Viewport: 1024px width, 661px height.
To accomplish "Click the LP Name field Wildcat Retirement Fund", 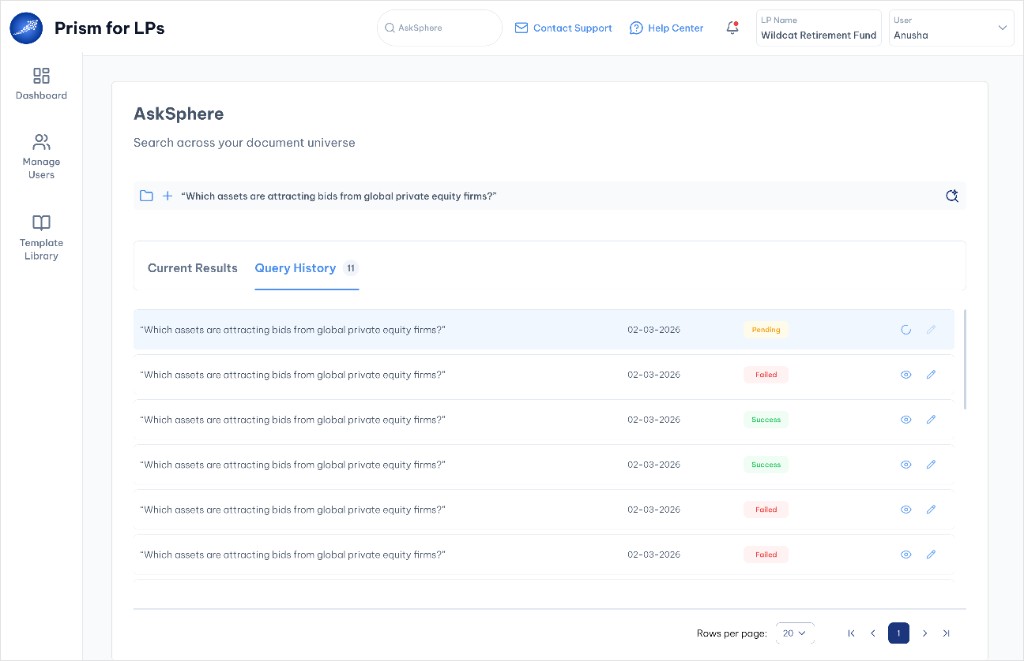I will point(818,28).
